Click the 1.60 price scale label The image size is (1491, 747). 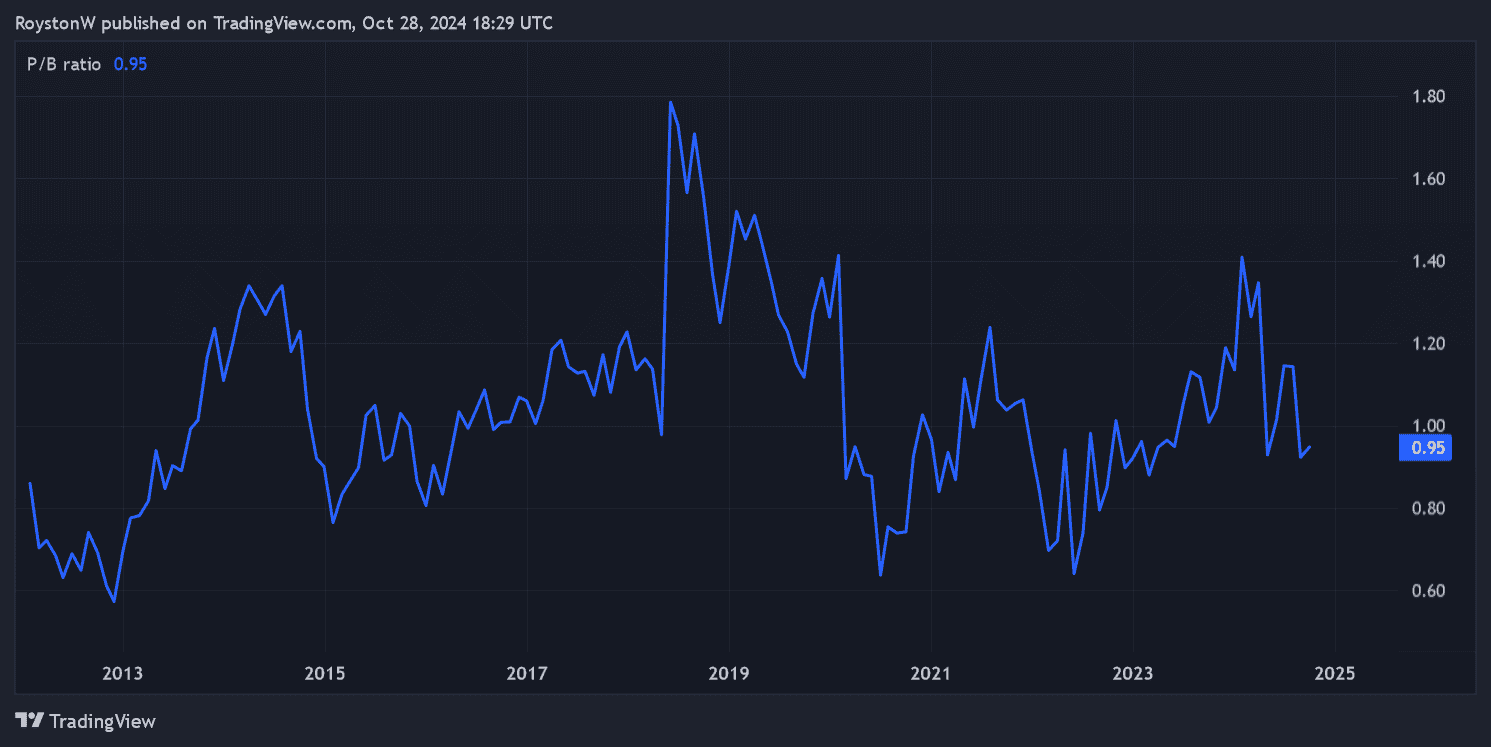tap(1427, 179)
